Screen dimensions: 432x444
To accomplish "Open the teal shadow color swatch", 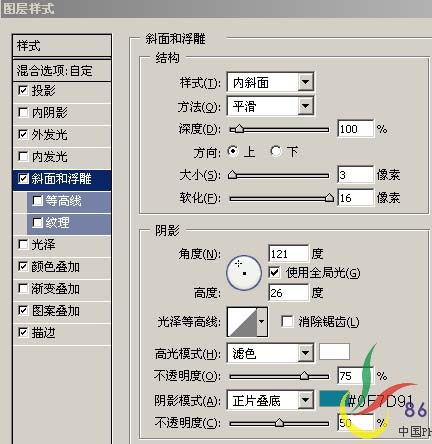I will pos(333,399).
